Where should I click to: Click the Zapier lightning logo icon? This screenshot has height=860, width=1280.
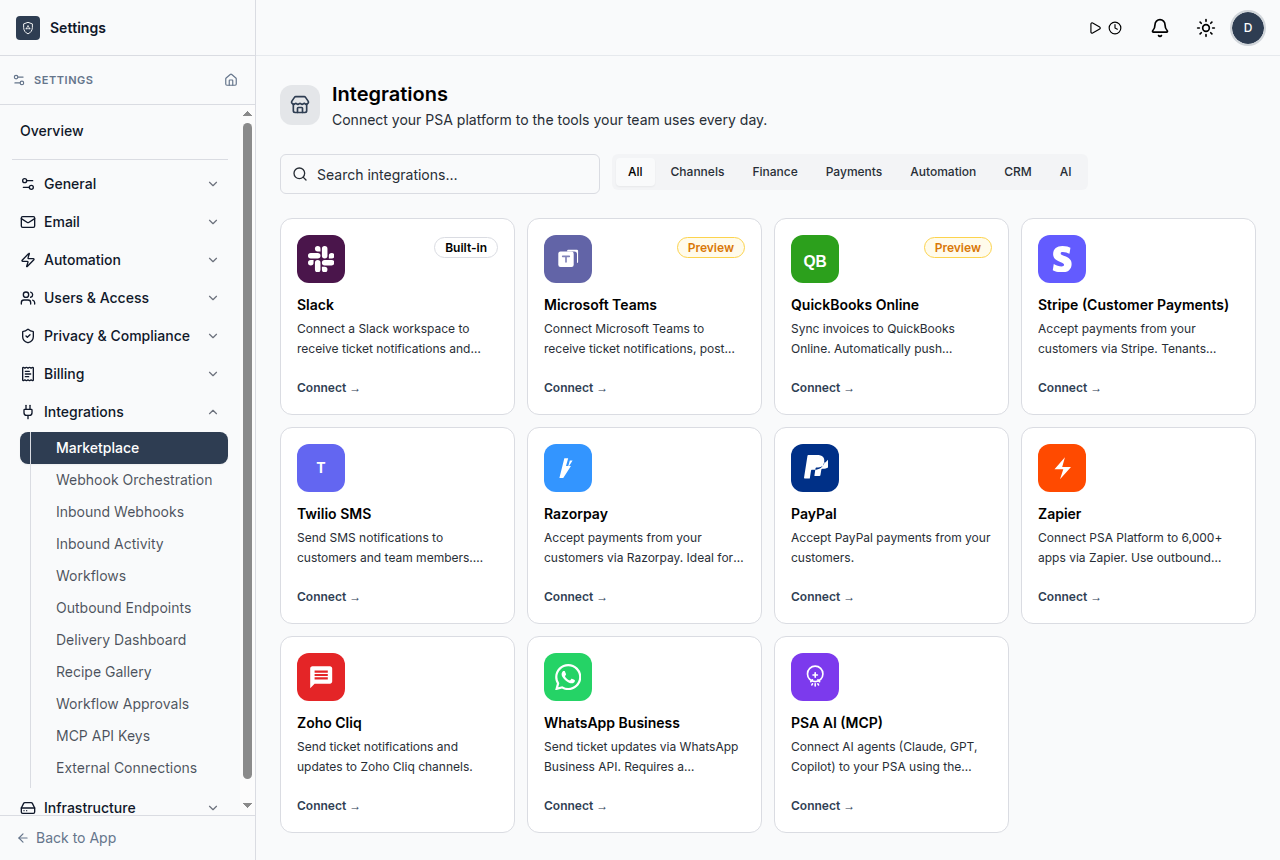(x=1062, y=468)
